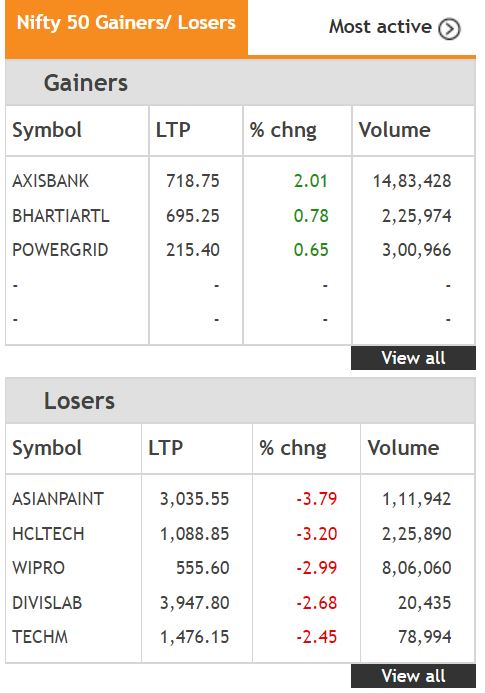Open the POWERGRID symbol link
The image size is (485, 693).
[x=60, y=250]
